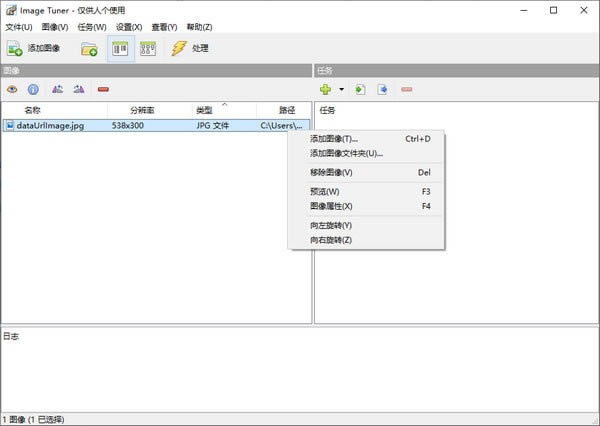Choose 添加图像(T)... in context menu
This screenshot has height=426, width=600.
tap(366, 139)
